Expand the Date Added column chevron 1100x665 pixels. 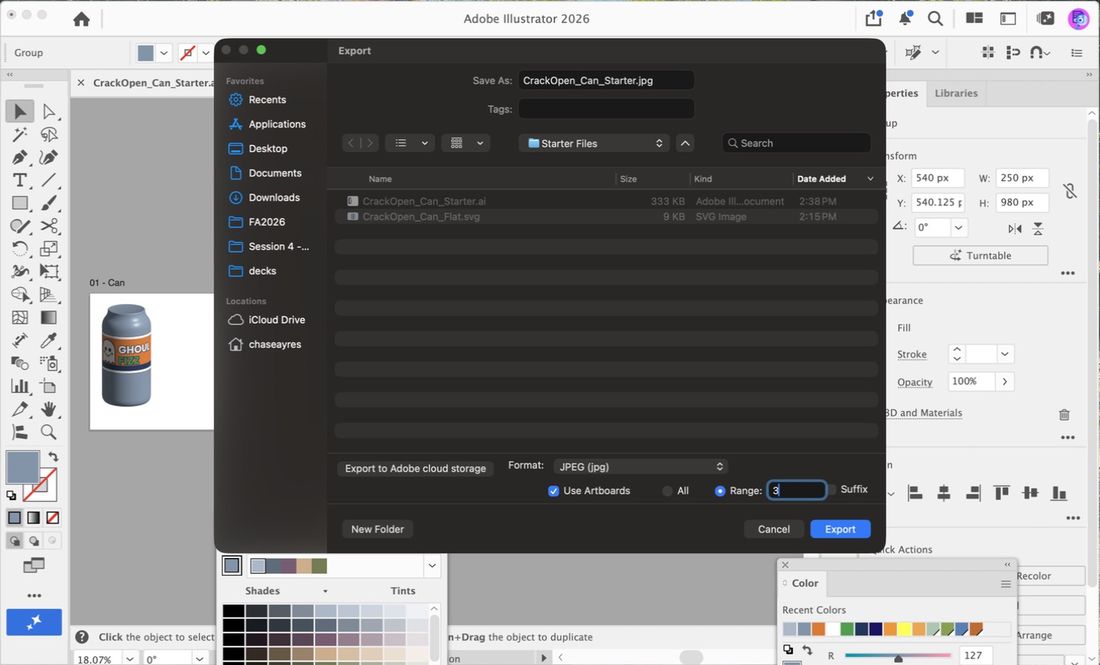point(870,179)
